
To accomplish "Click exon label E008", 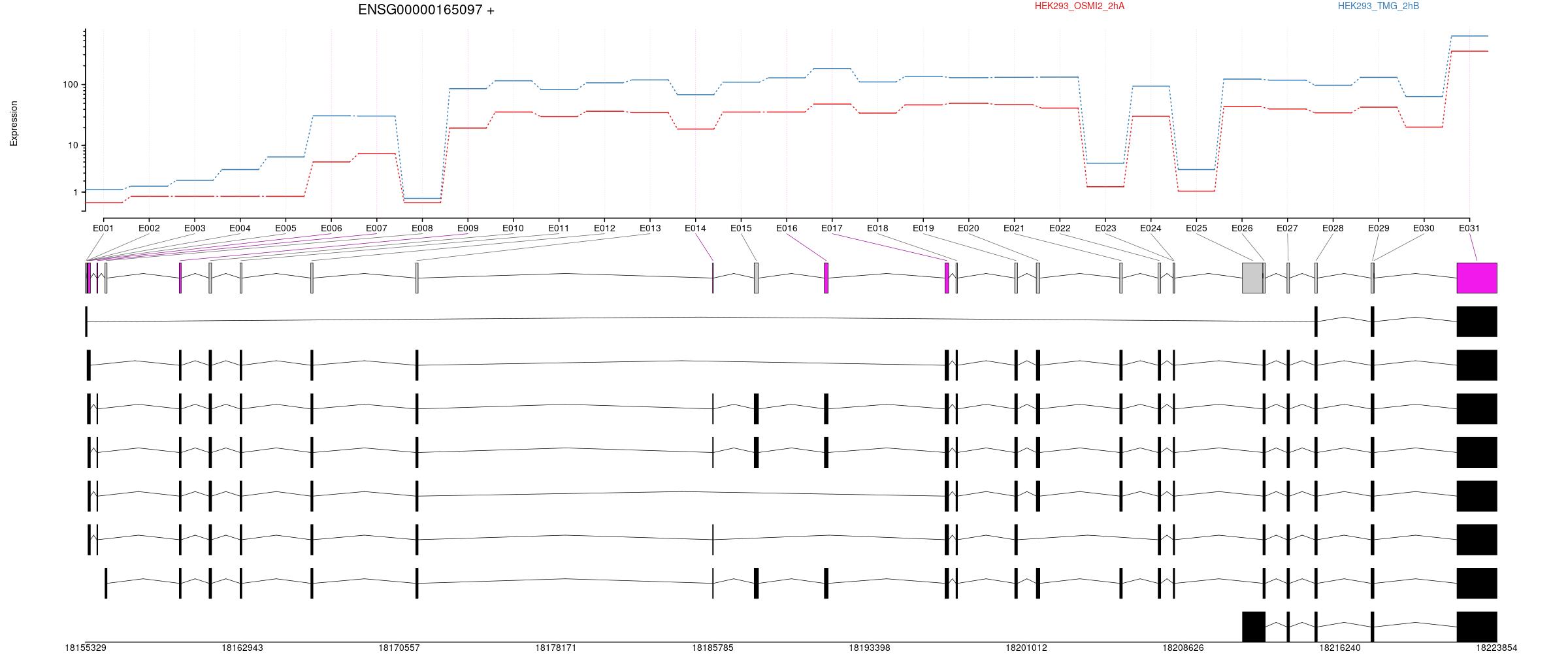I will coord(422,228).
